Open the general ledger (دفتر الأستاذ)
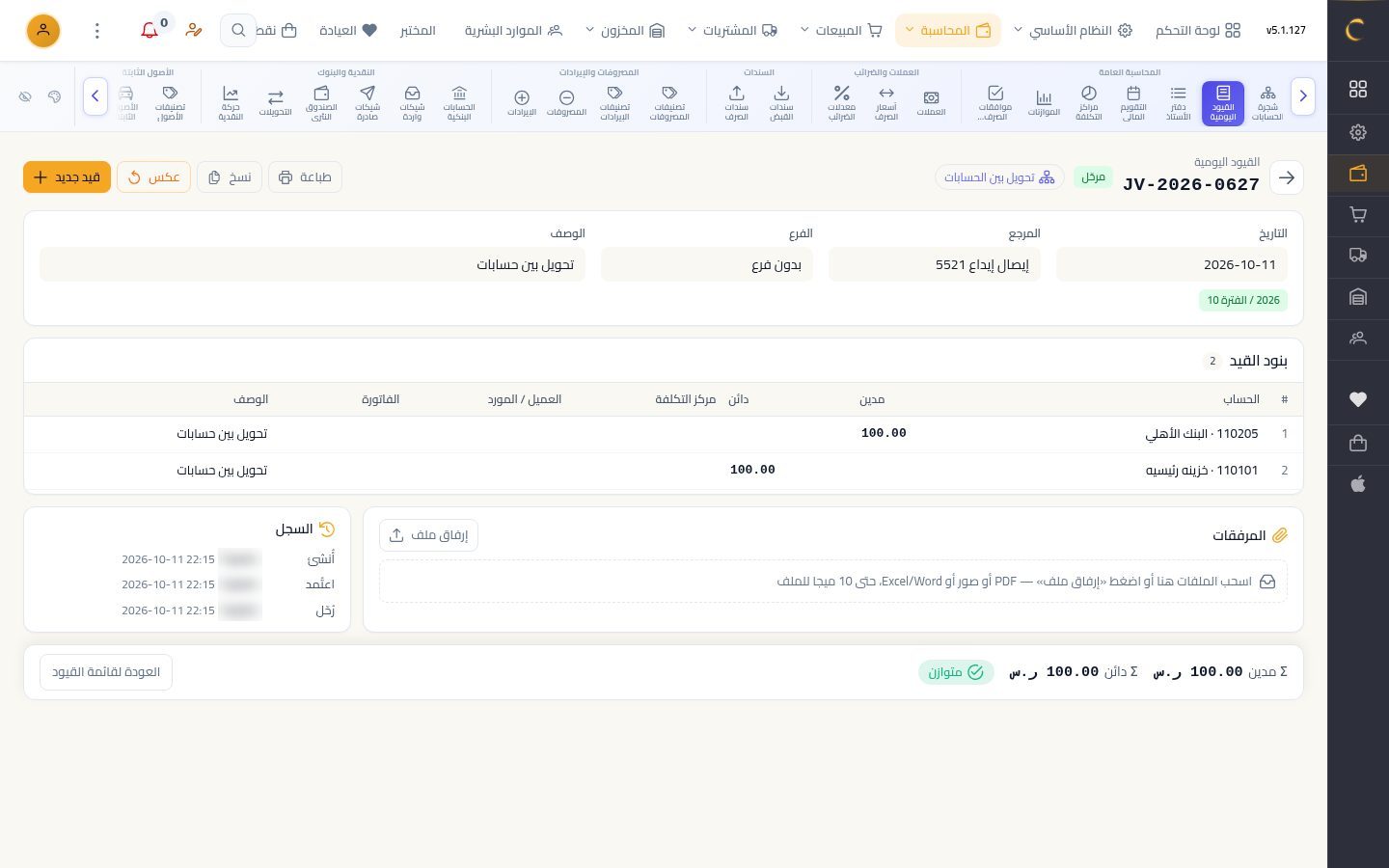Image resolution: width=1389 pixels, height=868 pixels. [x=1178, y=102]
